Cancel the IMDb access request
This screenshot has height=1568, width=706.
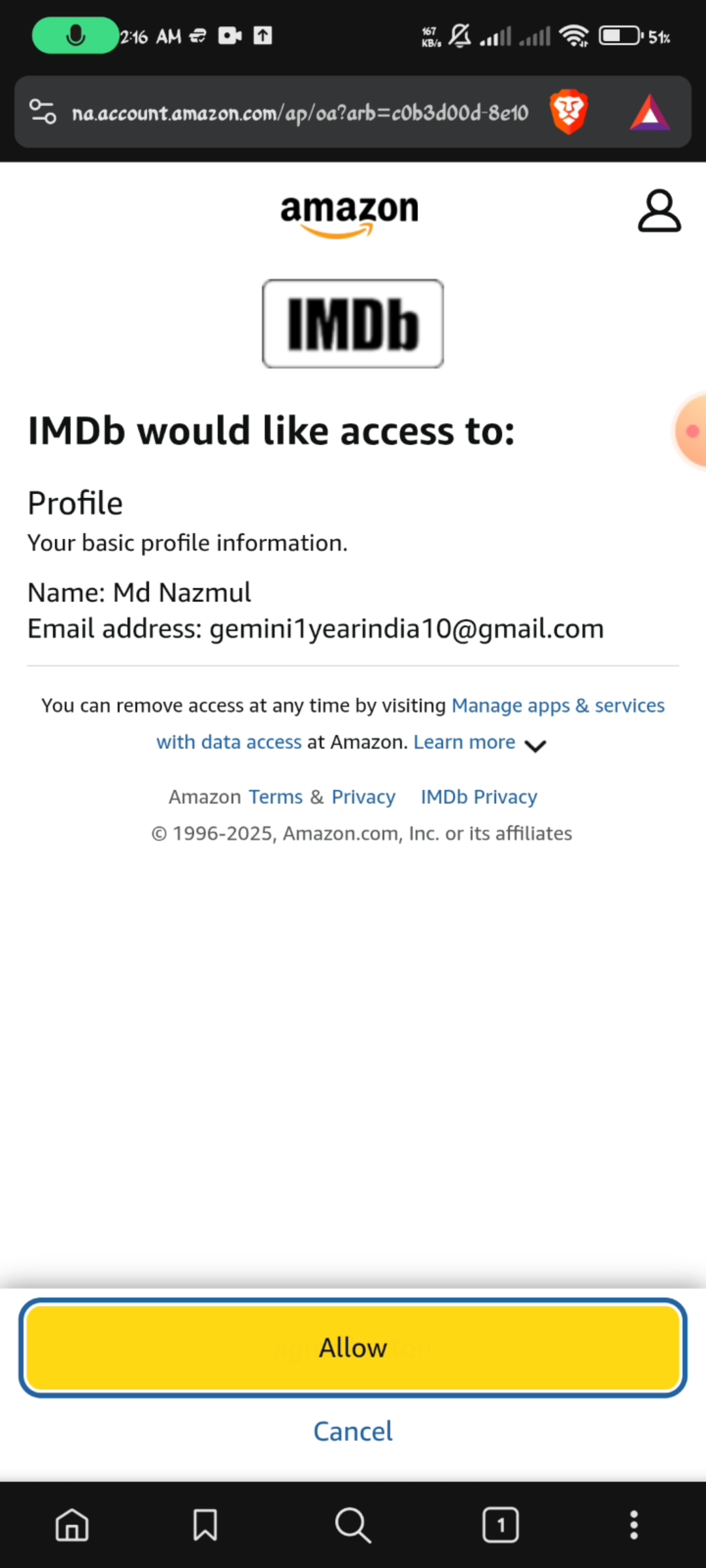(353, 1431)
